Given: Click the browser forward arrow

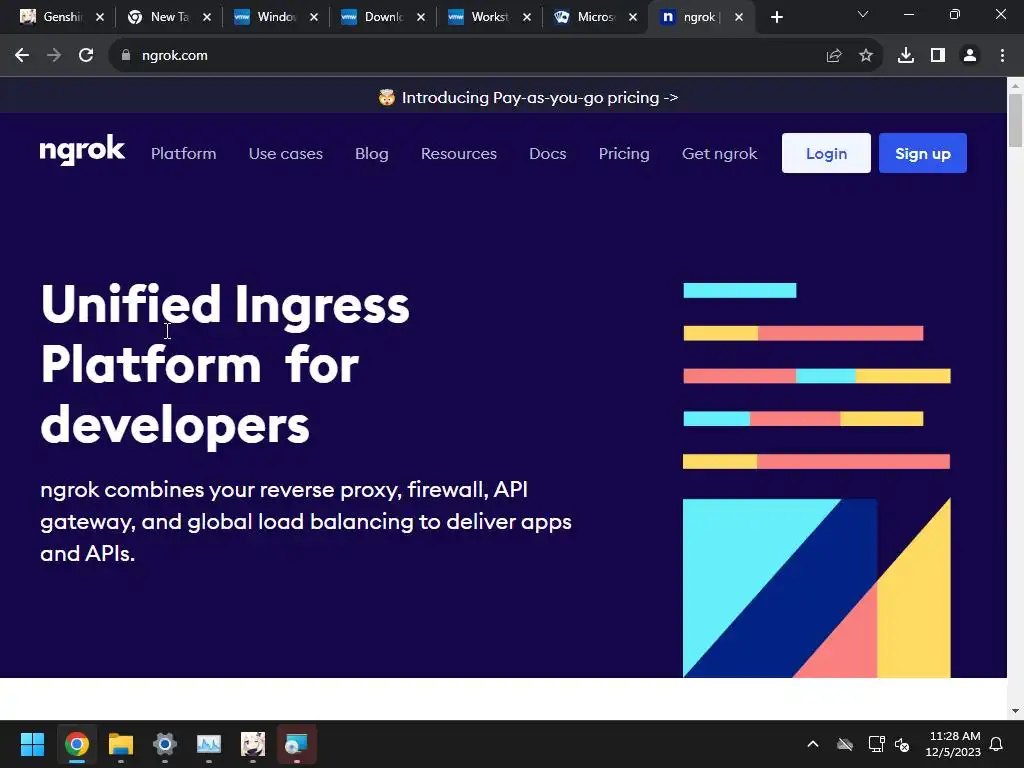Looking at the screenshot, I should pyautogui.click(x=54, y=56).
